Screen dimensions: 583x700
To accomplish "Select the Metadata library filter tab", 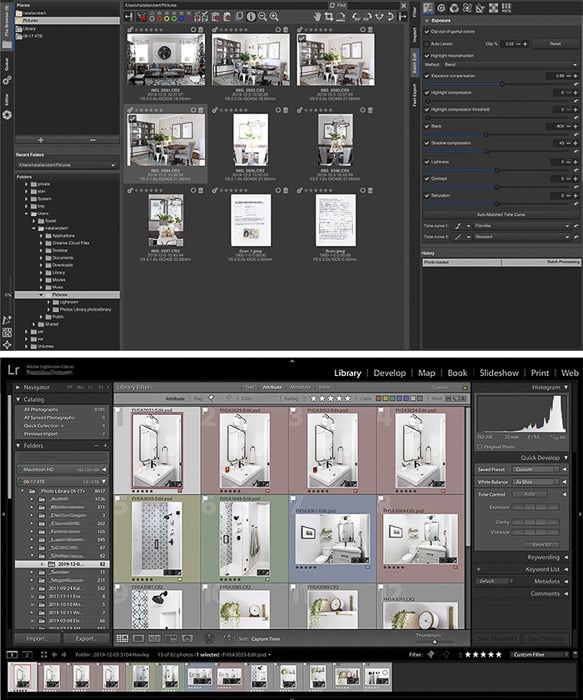I will pyautogui.click(x=300, y=387).
